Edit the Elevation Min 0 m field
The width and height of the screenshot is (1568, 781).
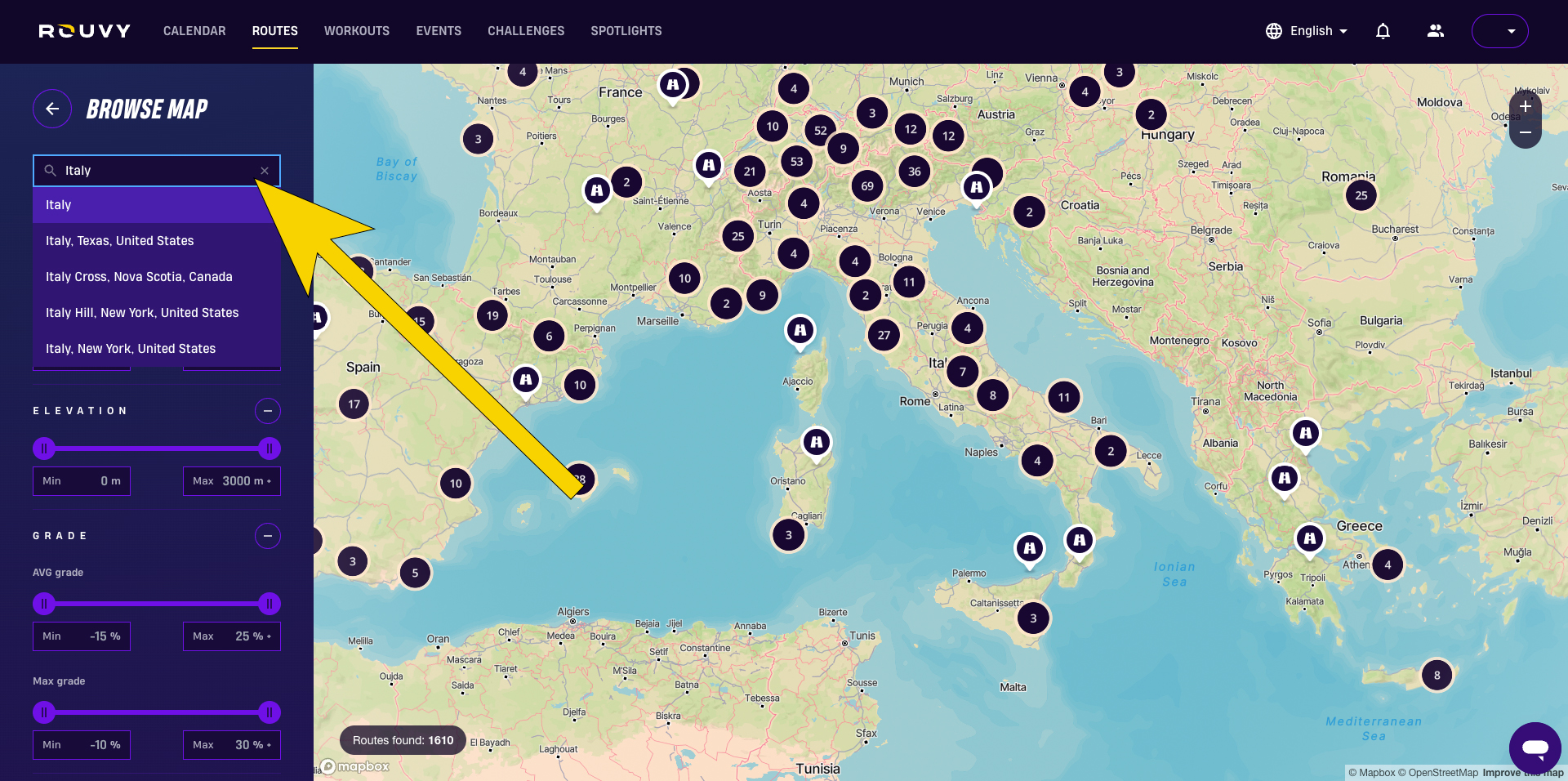coord(82,481)
